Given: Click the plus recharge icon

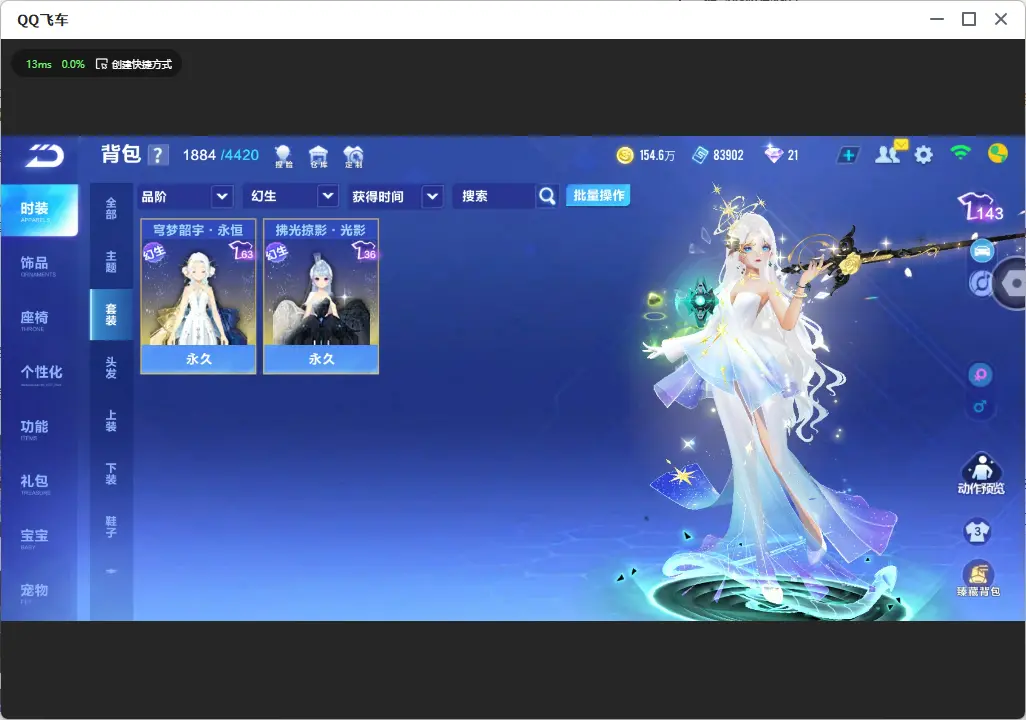Looking at the screenshot, I should (848, 155).
